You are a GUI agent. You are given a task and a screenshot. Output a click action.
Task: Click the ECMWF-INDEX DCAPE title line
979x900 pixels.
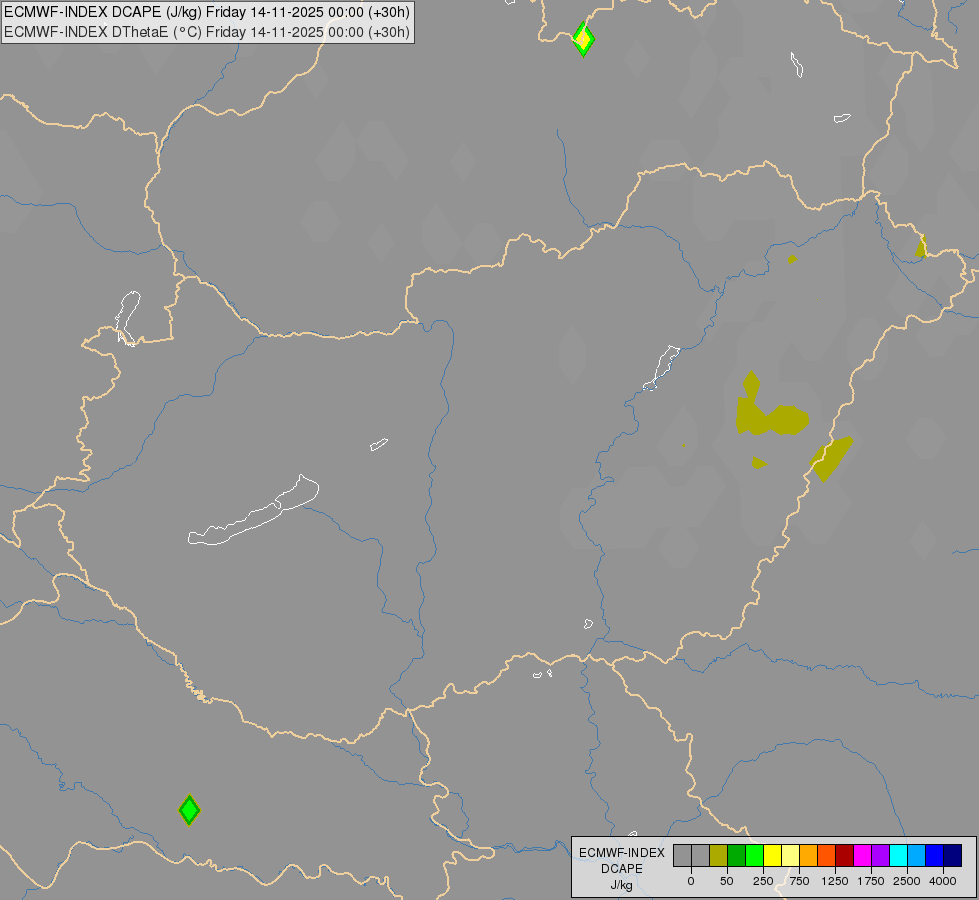(x=207, y=12)
